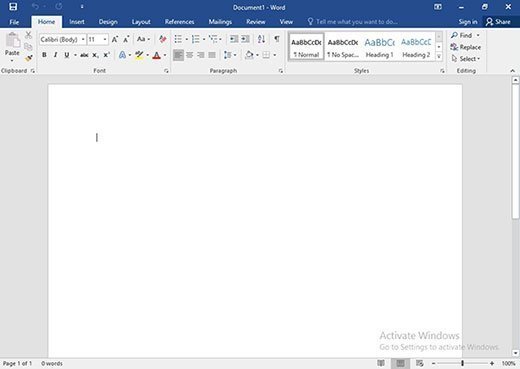Screen dimensions: 520x369
Task: Apply the Heading 1 style
Action: coord(380,47)
